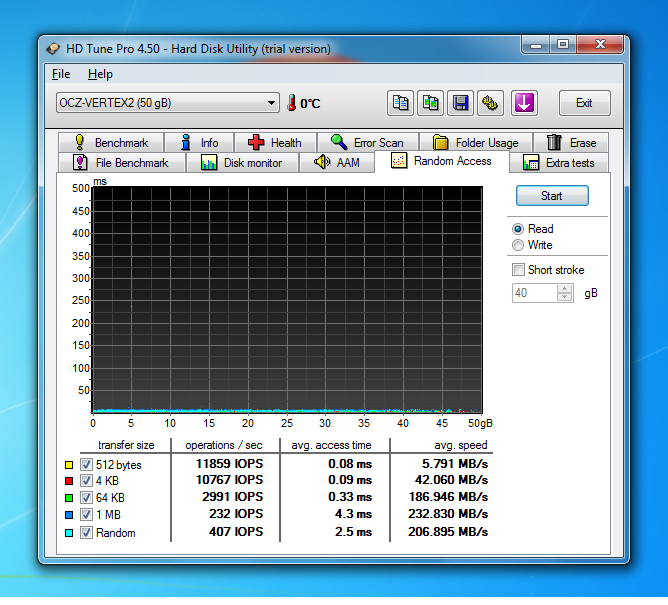The width and height of the screenshot is (668, 605).
Task: Click the save floppy disk icon
Action: click(x=460, y=102)
